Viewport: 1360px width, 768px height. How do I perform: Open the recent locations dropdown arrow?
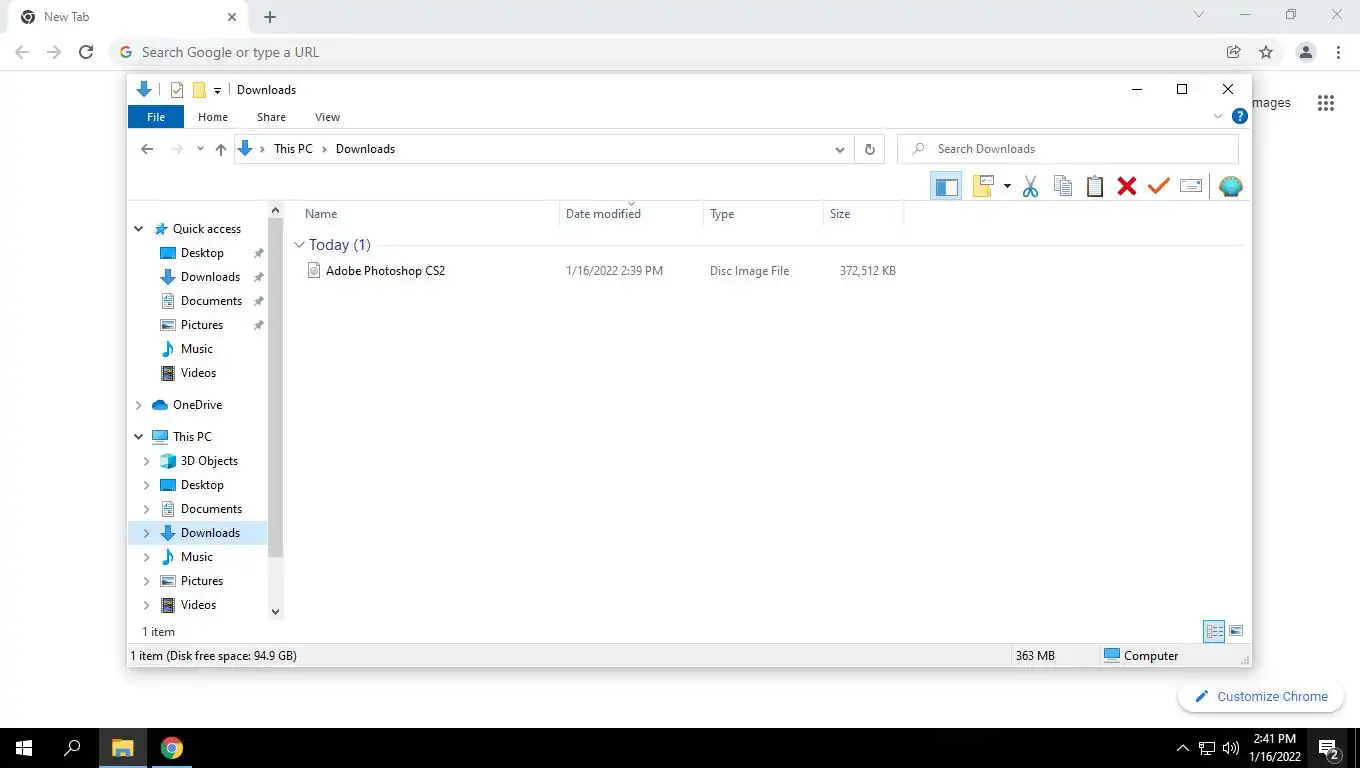point(200,149)
